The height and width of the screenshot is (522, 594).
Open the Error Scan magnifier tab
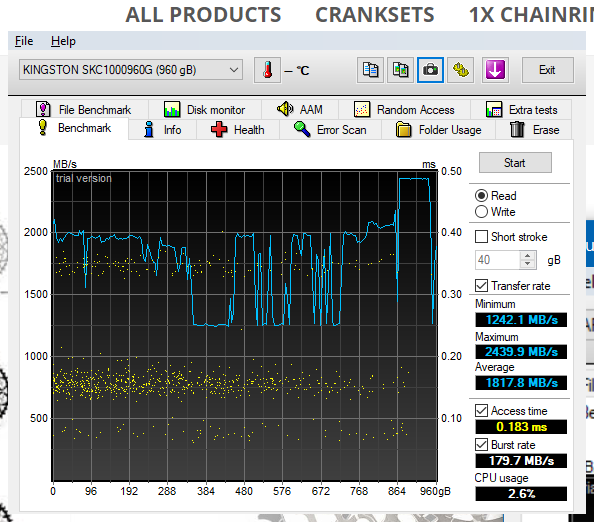coord(330,130)
